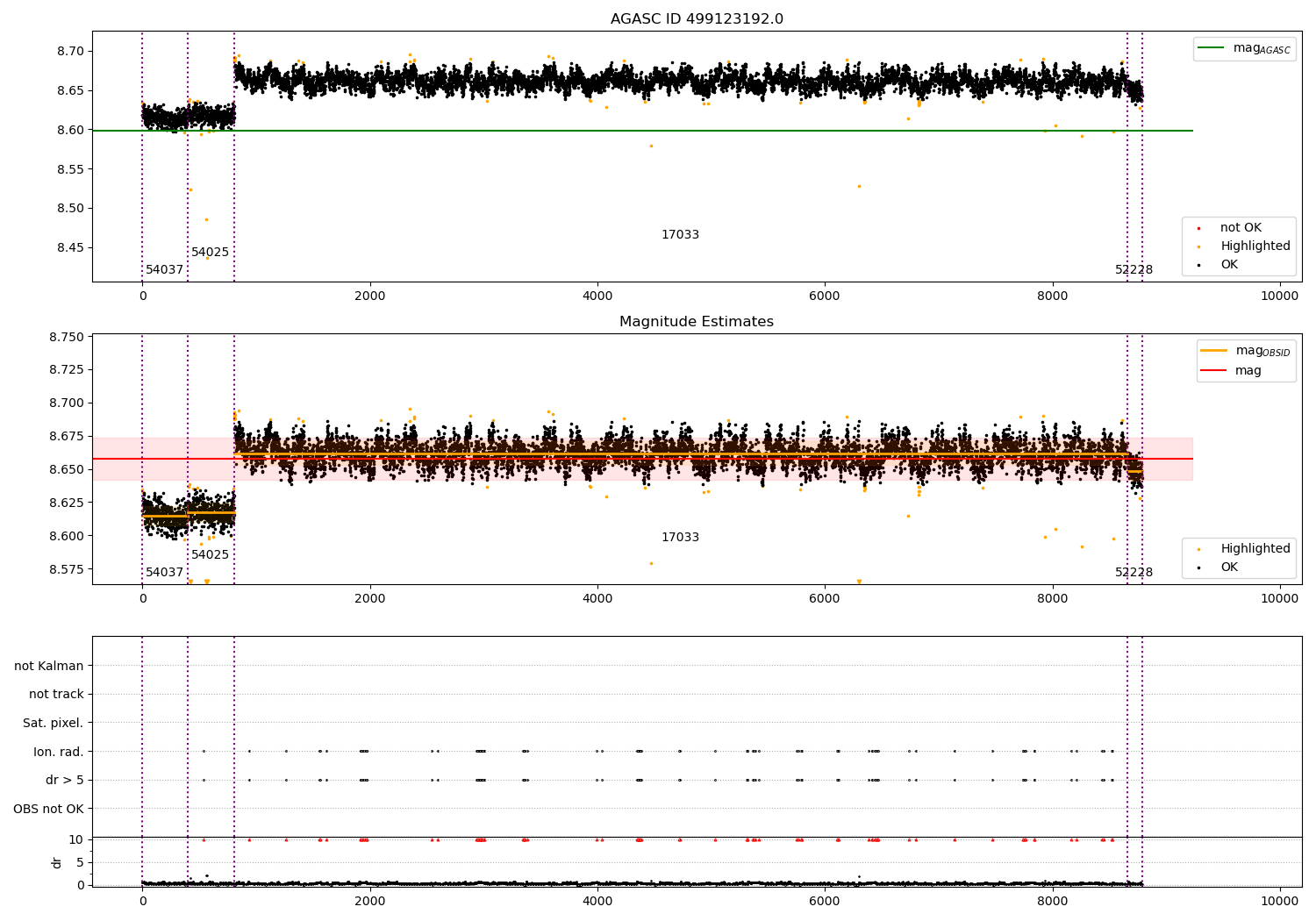Select 'Highlighted' legend entry in top plot
This screenshot has height=921, width=1316.
pos(1255,246)
